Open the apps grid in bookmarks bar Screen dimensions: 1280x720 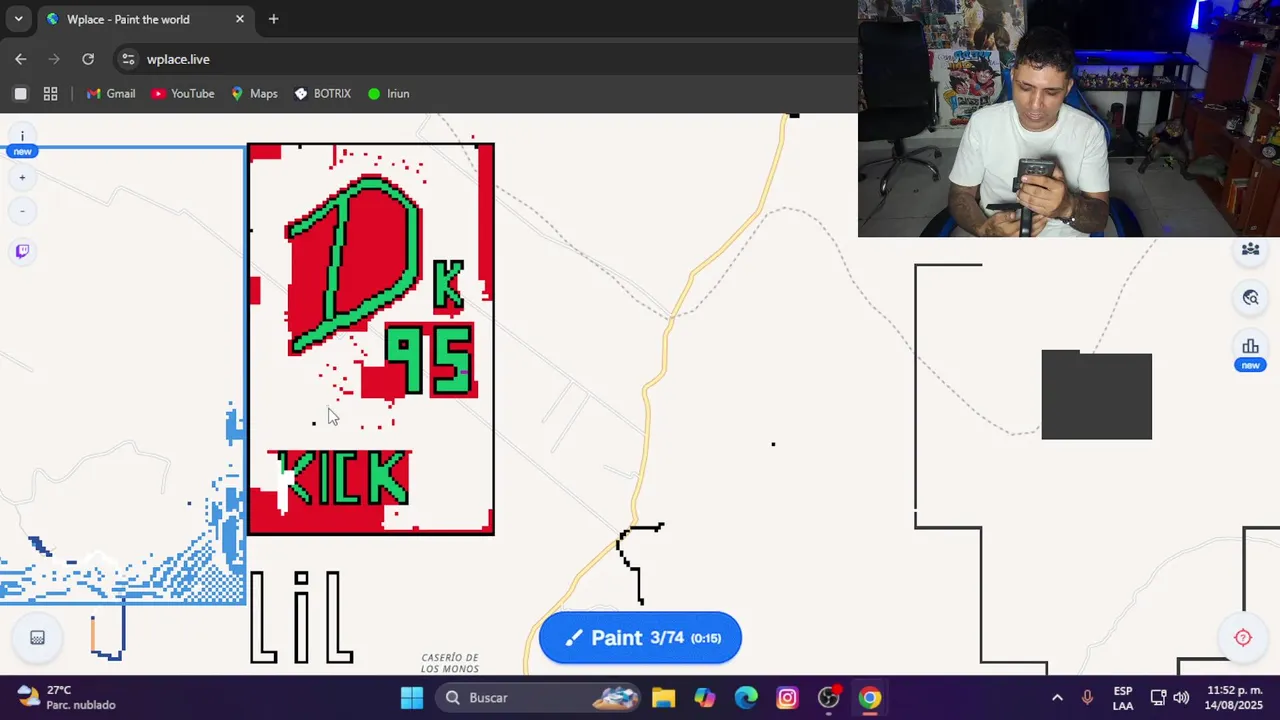click(50, 94)
